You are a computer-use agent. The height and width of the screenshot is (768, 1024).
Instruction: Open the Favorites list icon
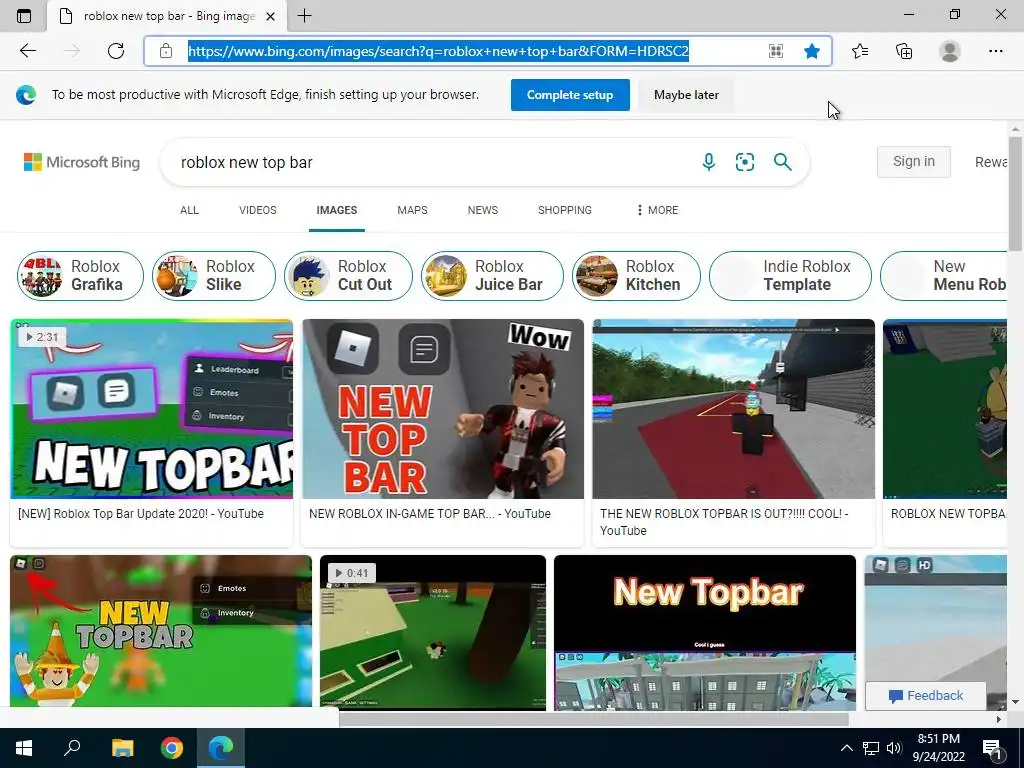tap(860, 51)
